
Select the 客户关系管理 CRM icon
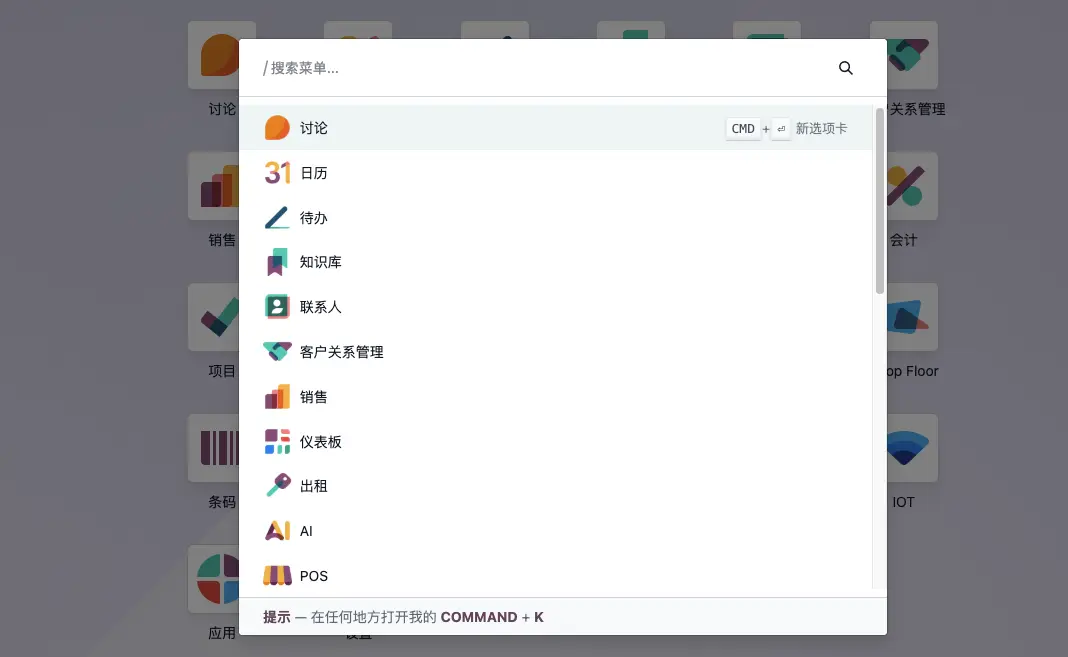click(x=276, y=351)
